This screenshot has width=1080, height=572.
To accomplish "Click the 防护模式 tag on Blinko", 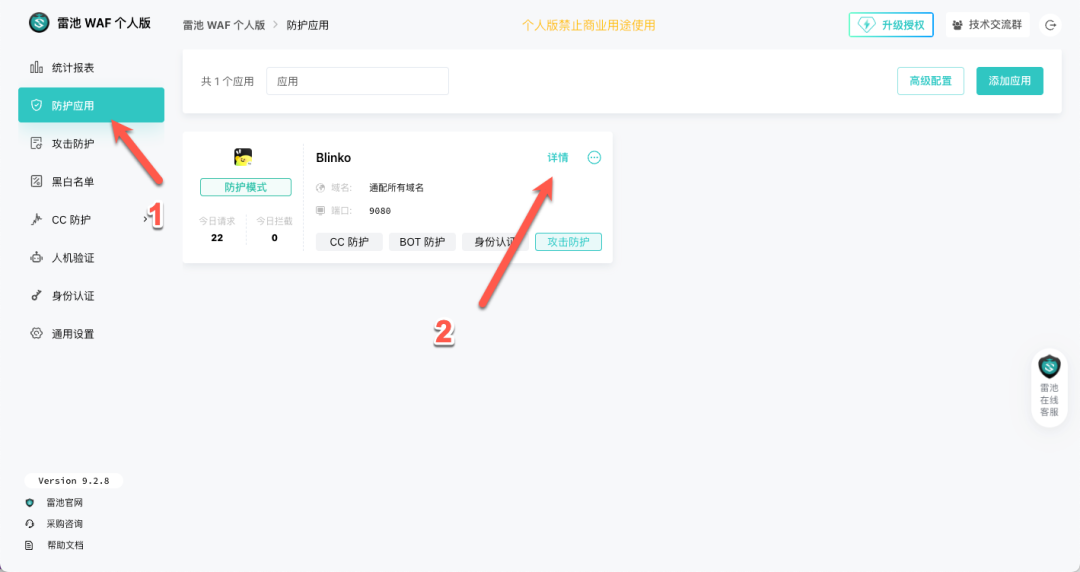I will [246, 187].
